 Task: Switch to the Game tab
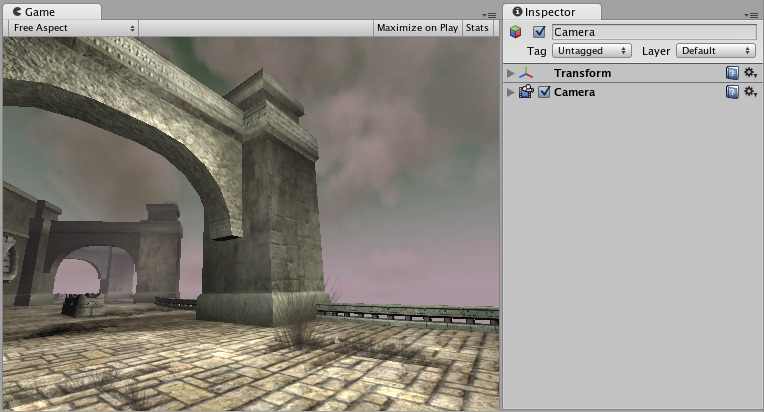(51, 12)
